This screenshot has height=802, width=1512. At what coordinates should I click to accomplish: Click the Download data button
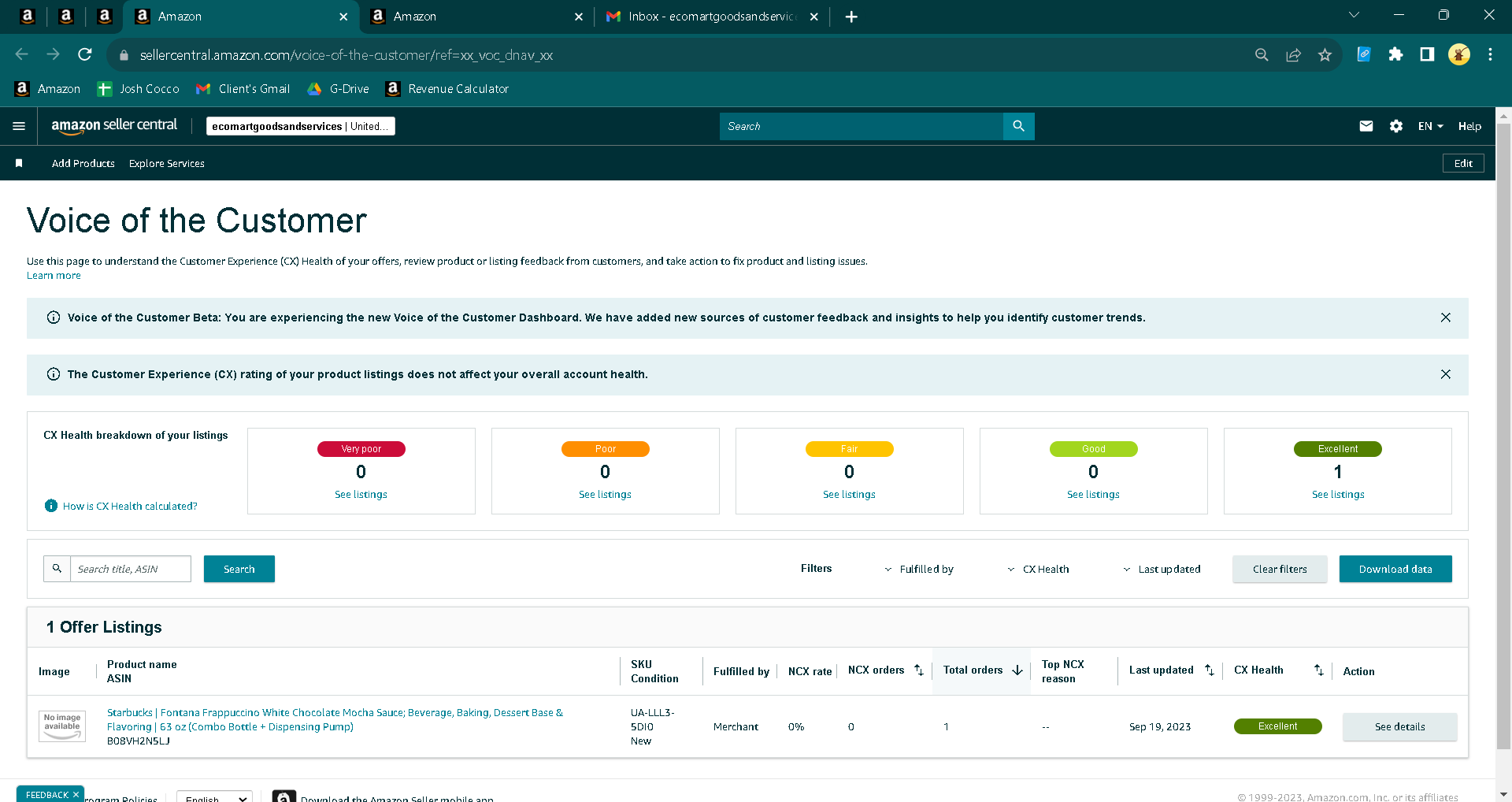tap(1395, 569)
